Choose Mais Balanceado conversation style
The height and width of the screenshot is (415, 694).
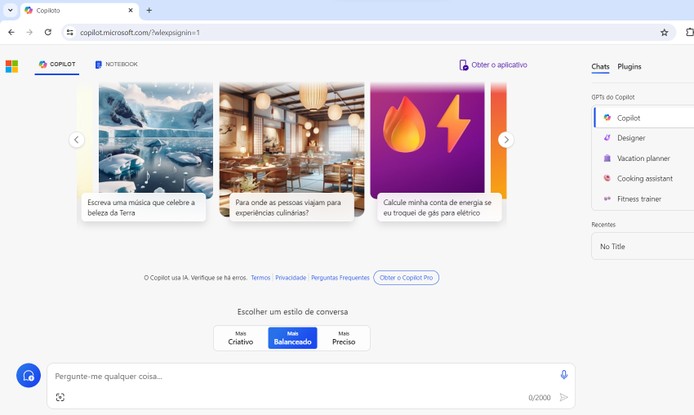(x=293, y=338)
